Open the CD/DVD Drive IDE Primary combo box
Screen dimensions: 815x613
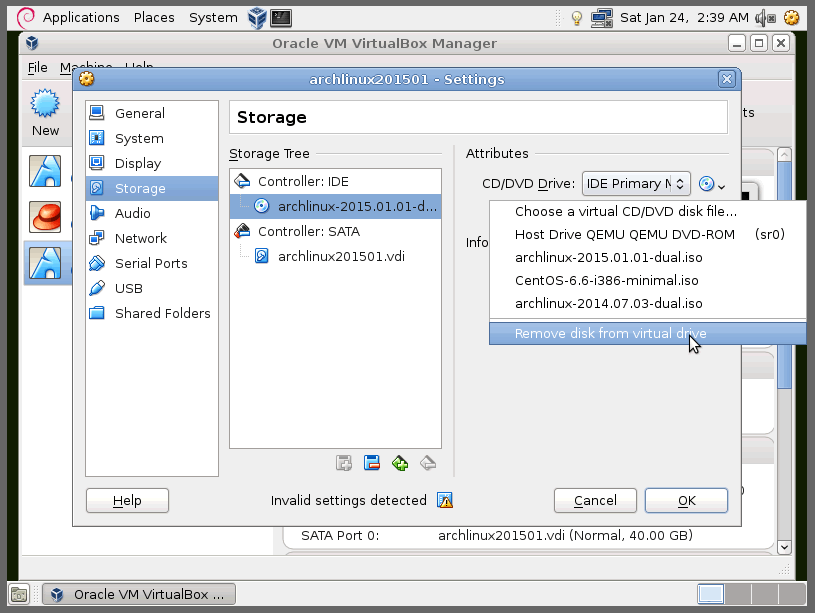click(636, 184)
